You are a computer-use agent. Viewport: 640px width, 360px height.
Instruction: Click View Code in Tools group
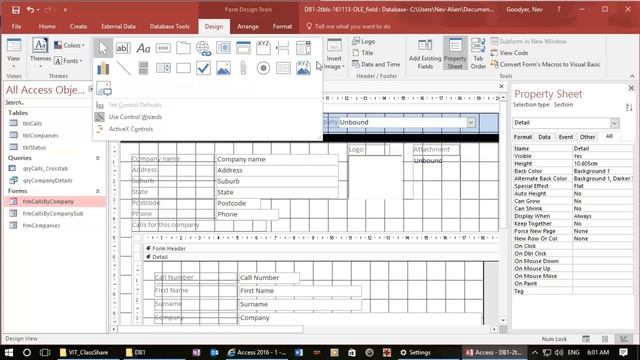[509, 53]
